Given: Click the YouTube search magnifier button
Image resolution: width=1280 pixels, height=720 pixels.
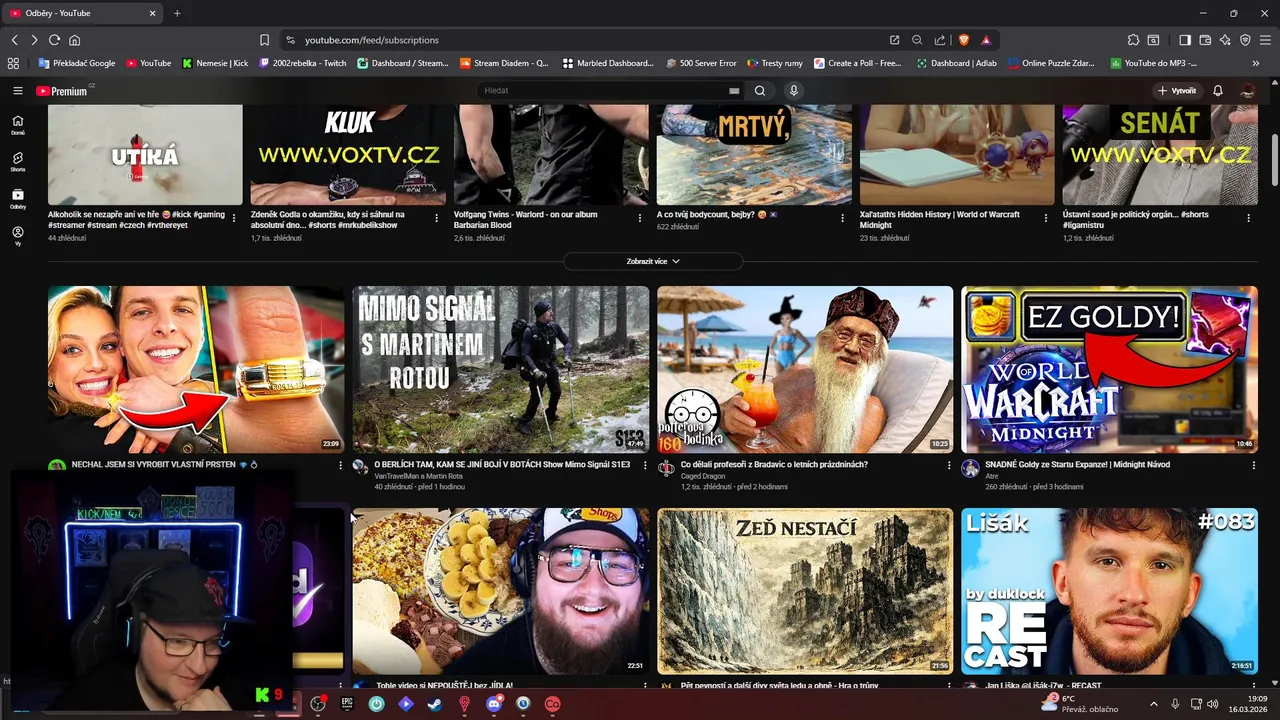Looking at the screenshot, I should tap(760, 90).
